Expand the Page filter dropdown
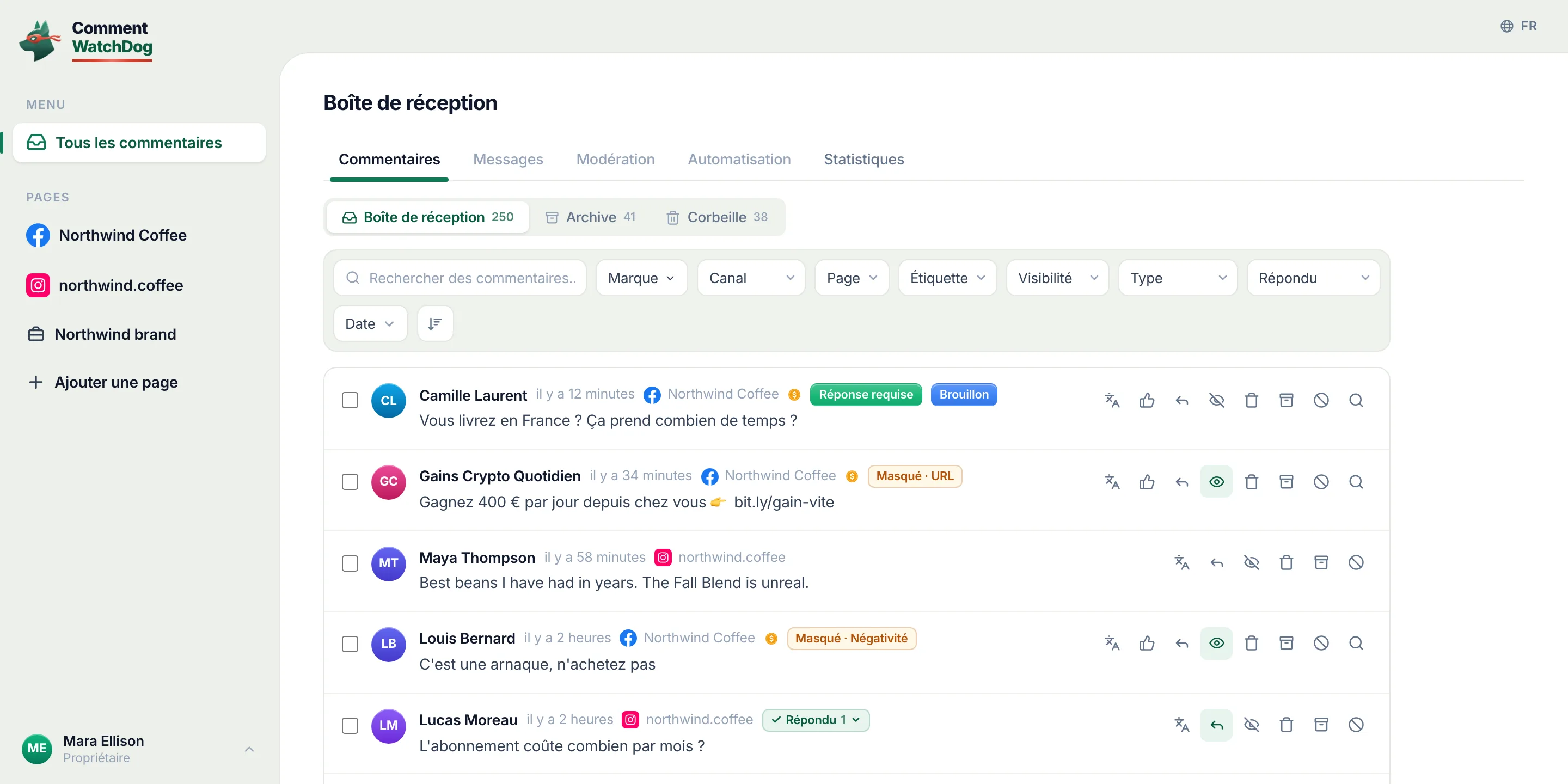The image size is (1568, 784). point(852,278)
